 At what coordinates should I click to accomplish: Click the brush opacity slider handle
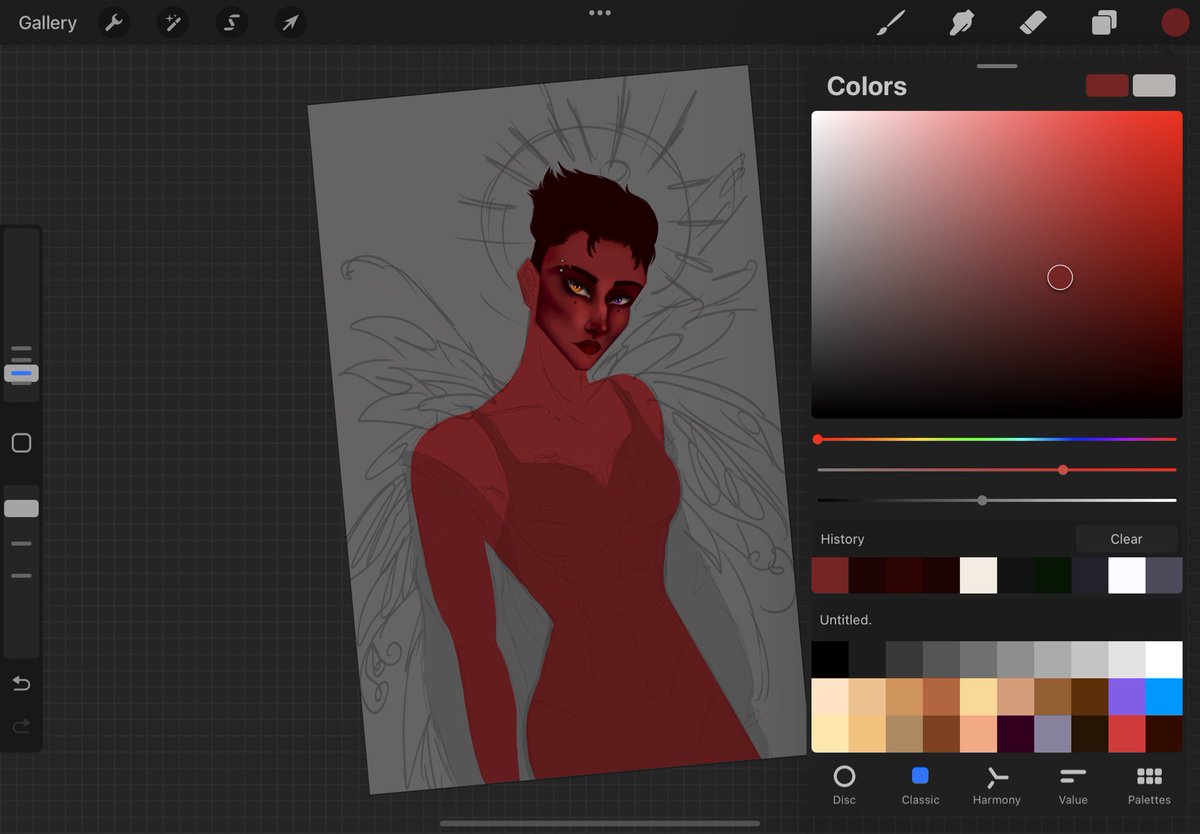tap(21, 508)
